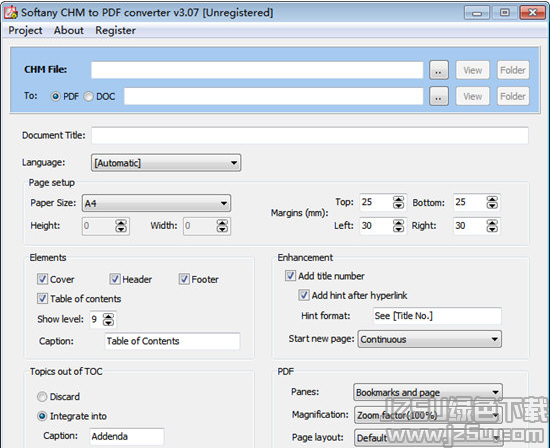
Task: Click the View button in CHM File row
Action: (x=472, y=70)
